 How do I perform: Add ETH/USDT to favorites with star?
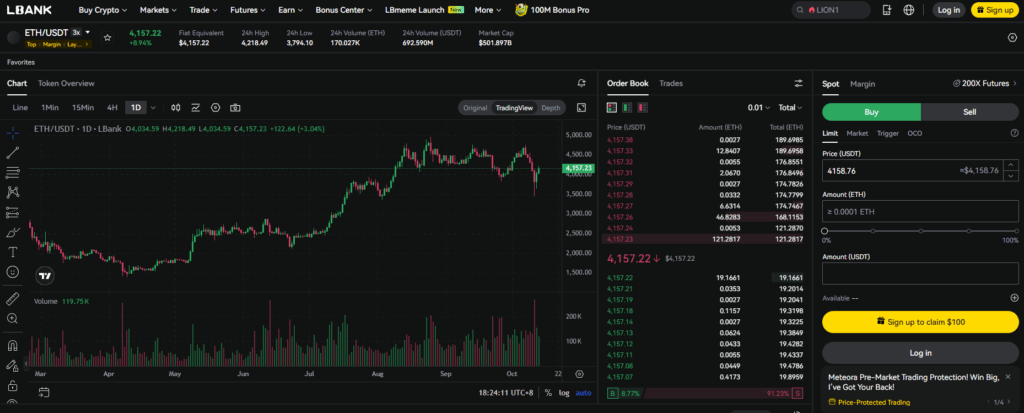tap(108, 37)
